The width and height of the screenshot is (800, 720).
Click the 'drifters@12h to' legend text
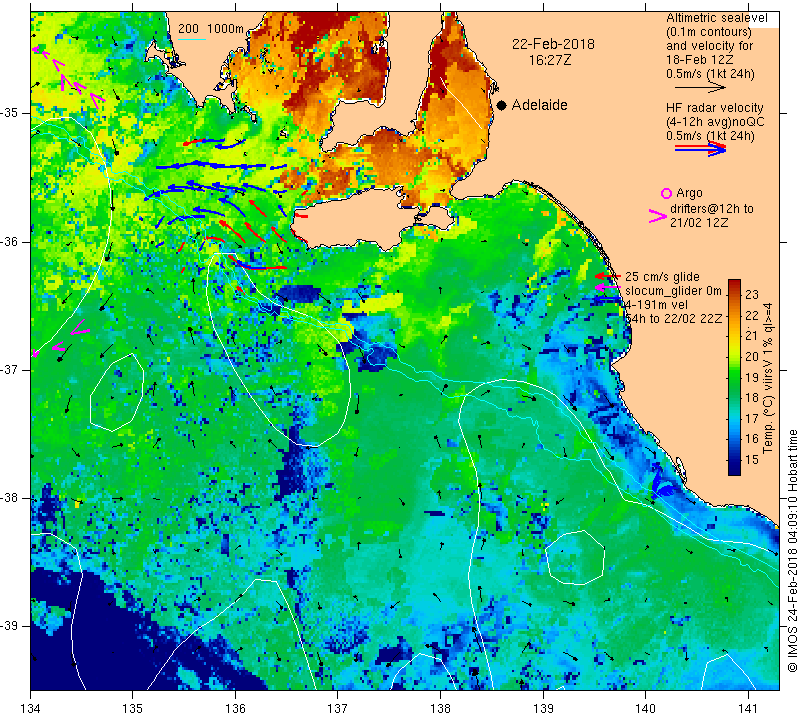(711, 209)
